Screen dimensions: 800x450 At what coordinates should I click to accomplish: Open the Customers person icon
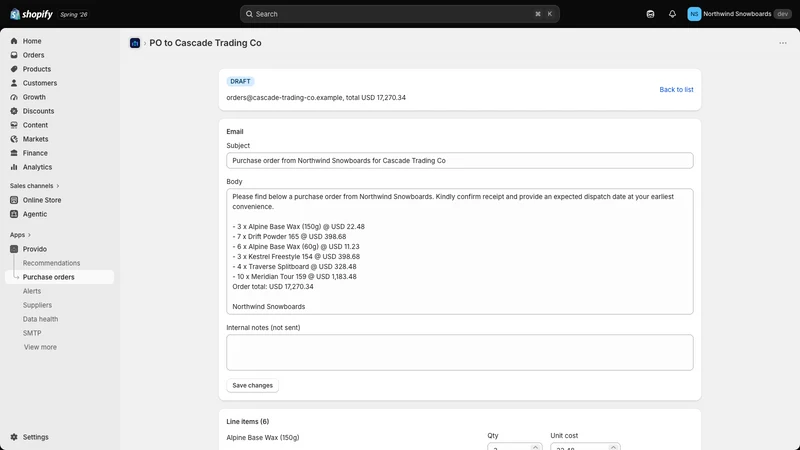(14, 83)
